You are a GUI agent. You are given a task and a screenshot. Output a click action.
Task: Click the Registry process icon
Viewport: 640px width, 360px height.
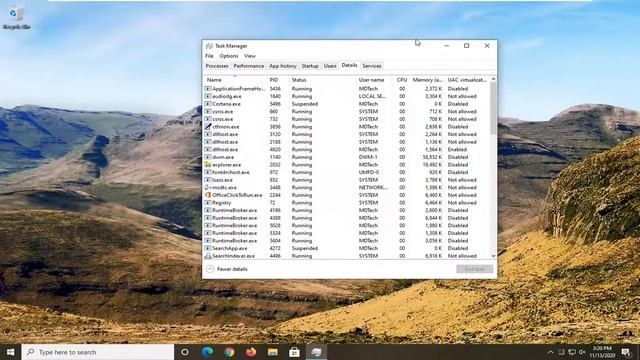[x=208, y=203]
